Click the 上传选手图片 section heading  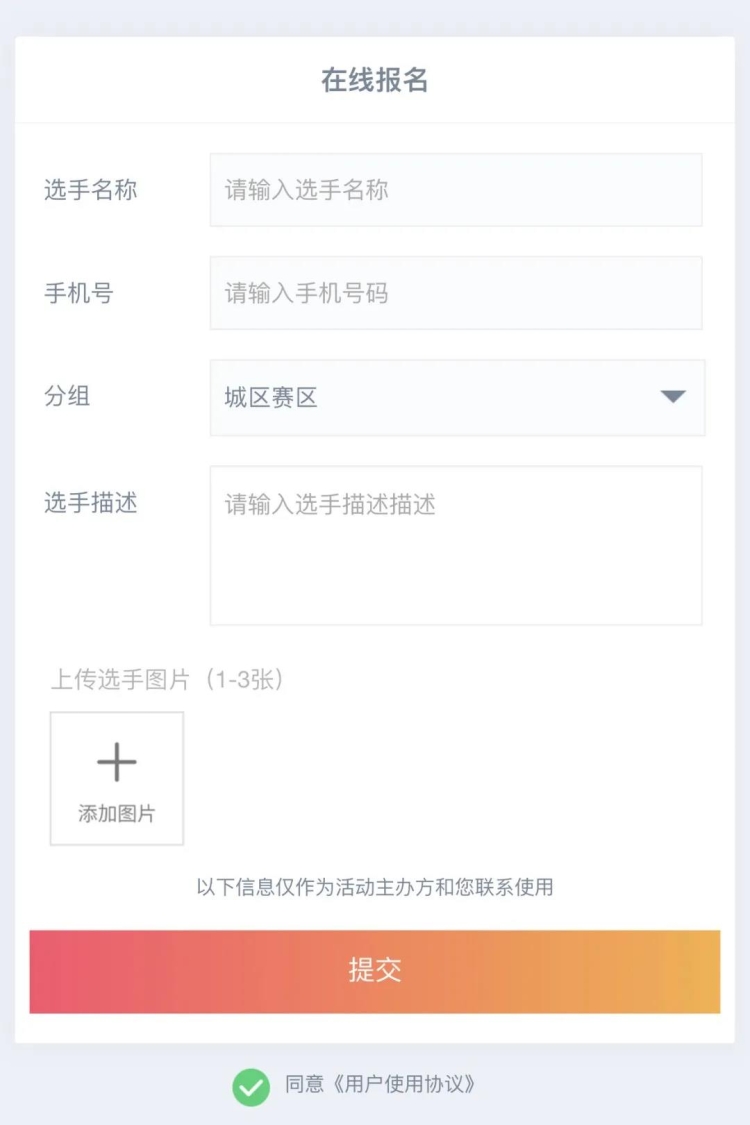coord(120,680)
